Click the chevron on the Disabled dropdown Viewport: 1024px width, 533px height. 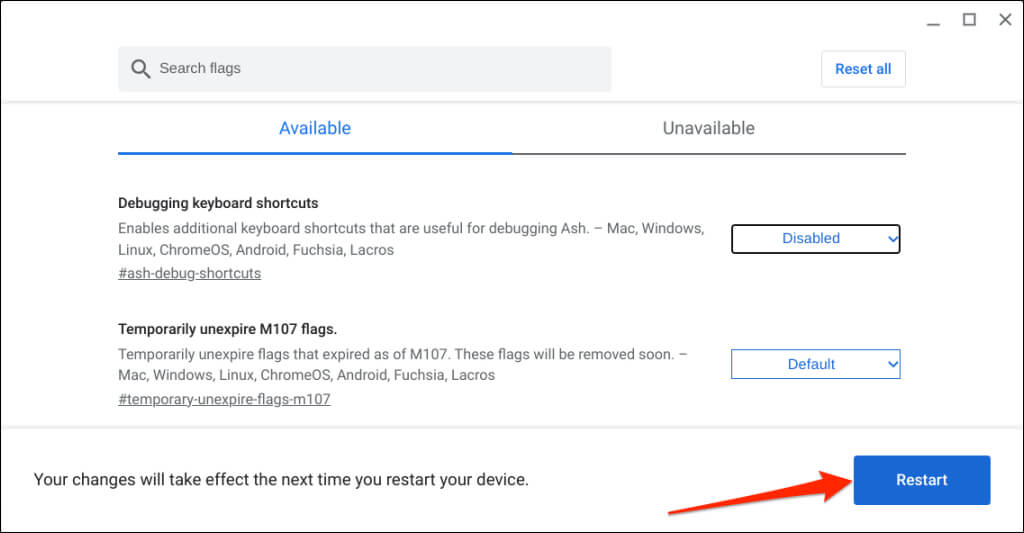[x=893, y=239]
